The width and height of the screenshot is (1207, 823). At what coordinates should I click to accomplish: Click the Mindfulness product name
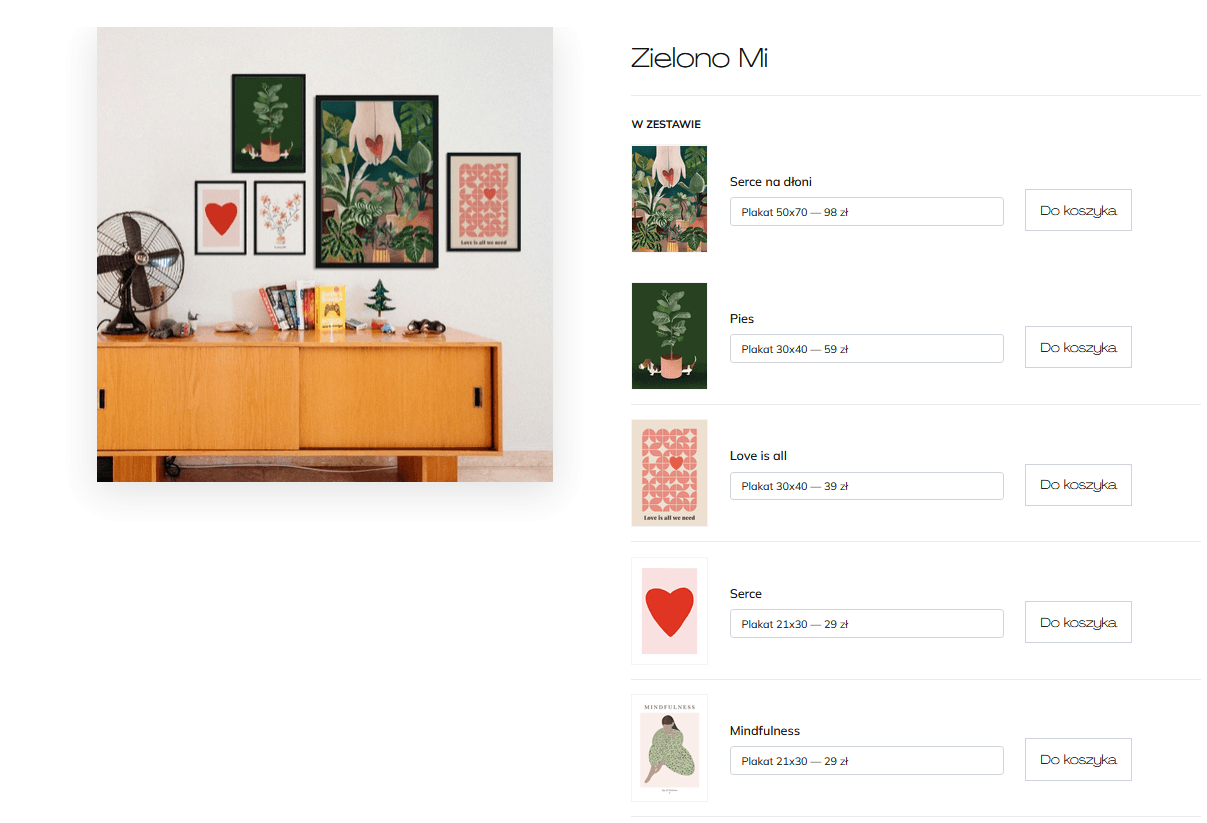[x=765, y=731]
